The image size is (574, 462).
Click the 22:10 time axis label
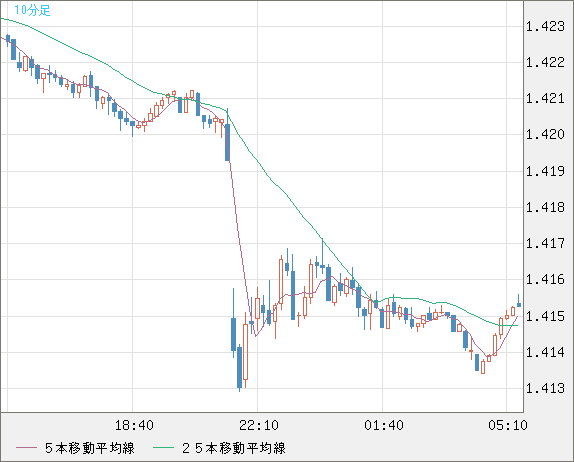tap(259, 425)
